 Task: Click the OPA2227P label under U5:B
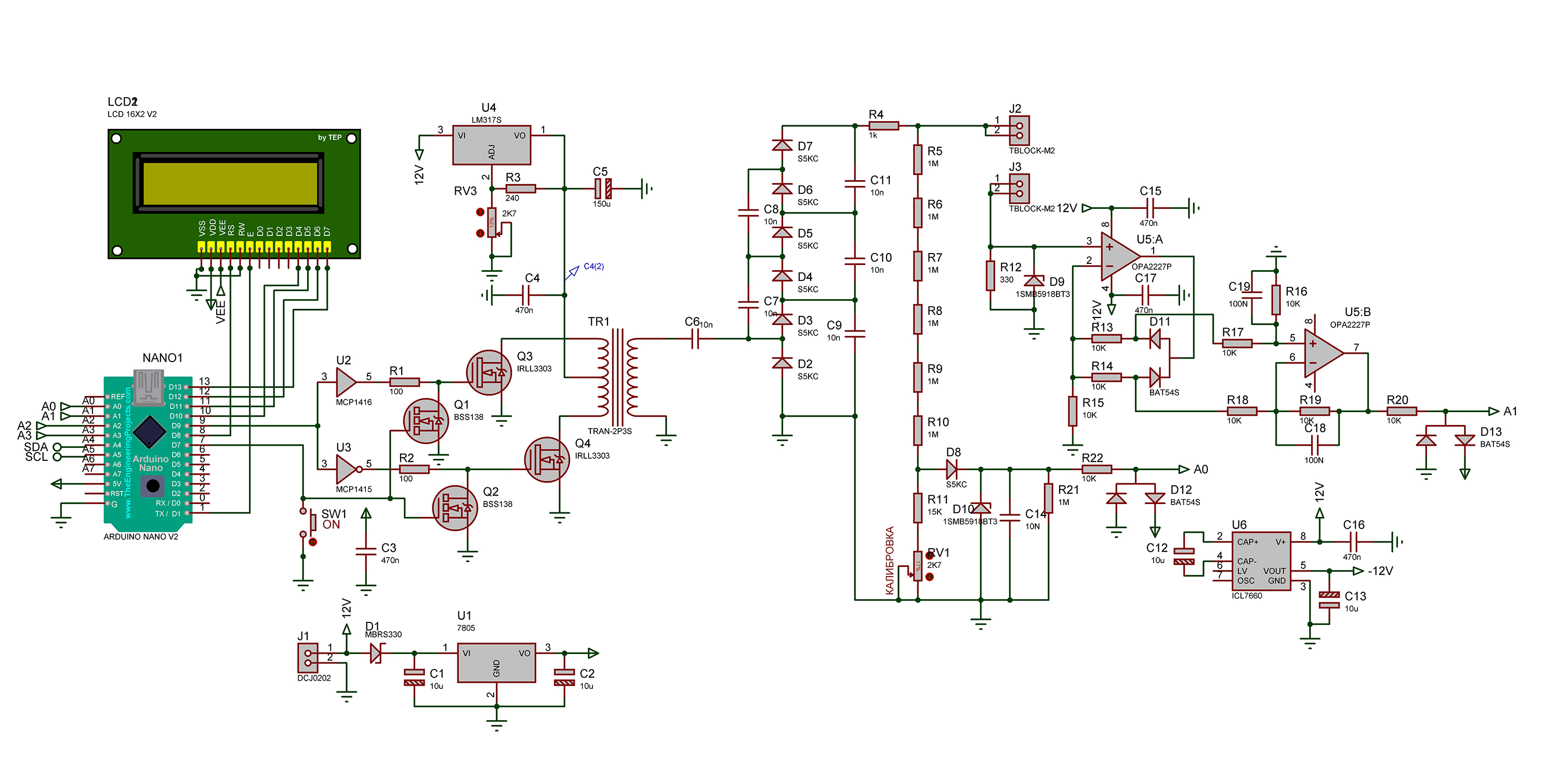(x=1350, y=325)
